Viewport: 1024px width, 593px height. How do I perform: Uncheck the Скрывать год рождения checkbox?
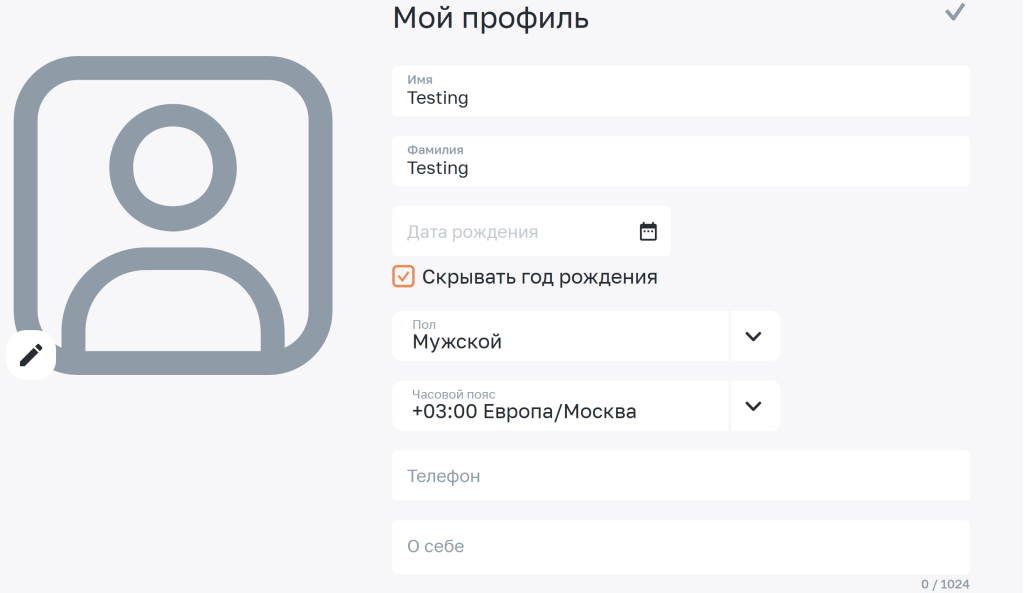pos(403,276)
